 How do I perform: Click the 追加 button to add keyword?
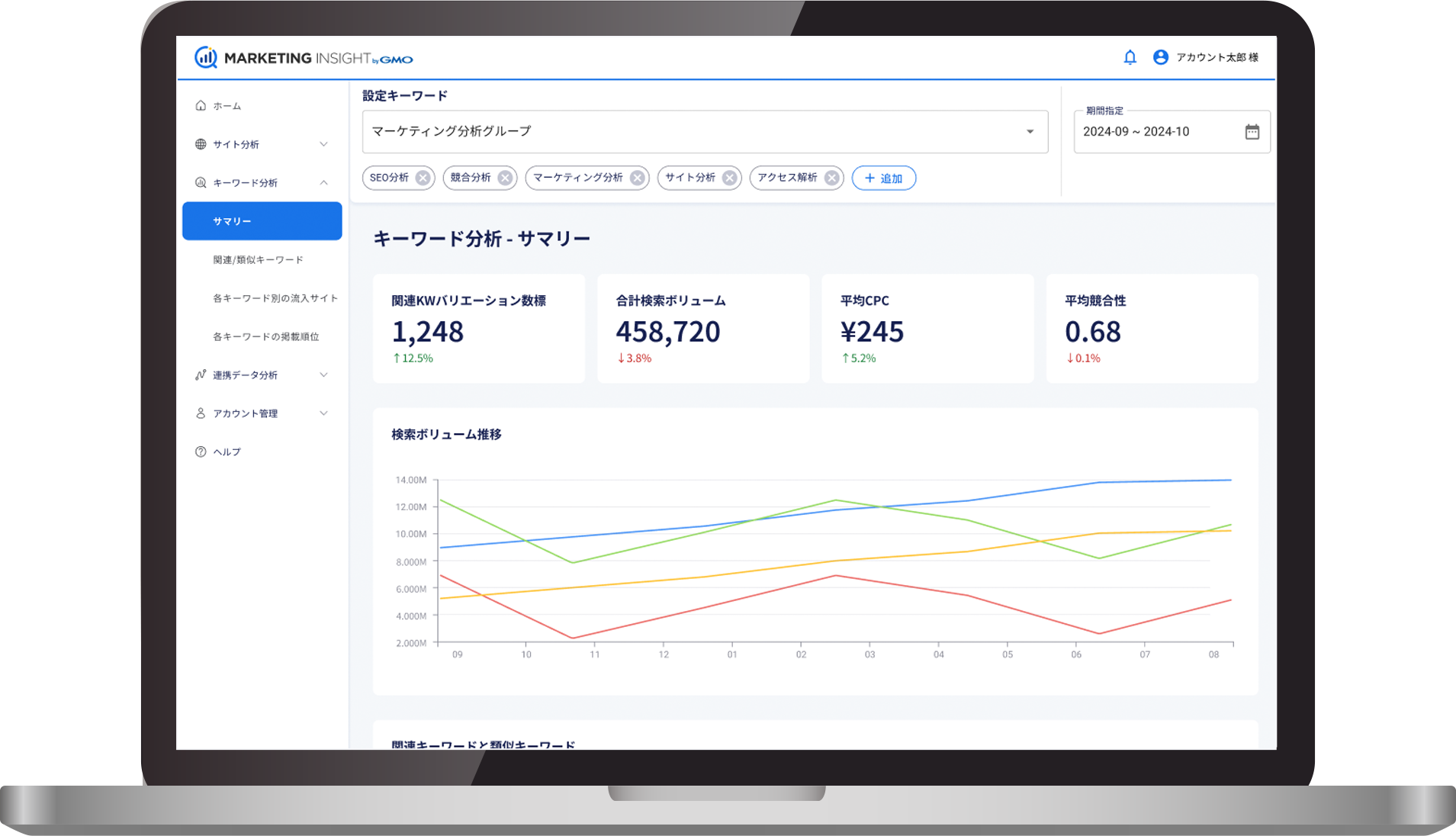tap(883, 178)
